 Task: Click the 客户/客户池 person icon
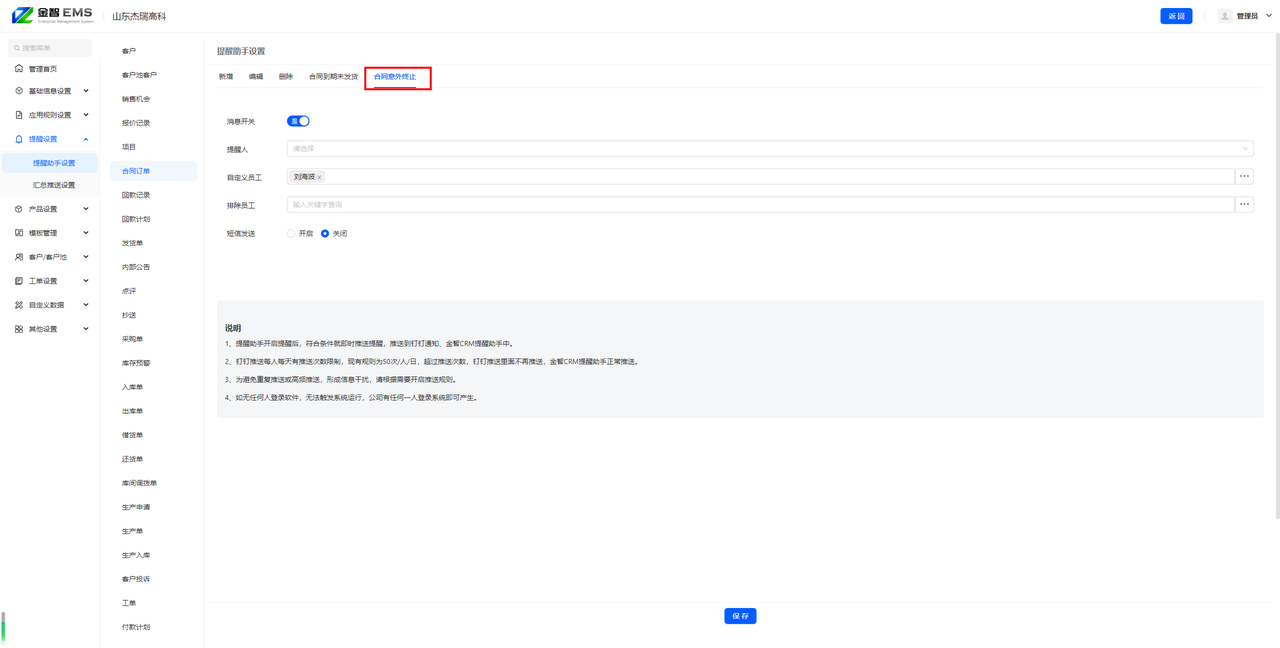click(19, 257)
